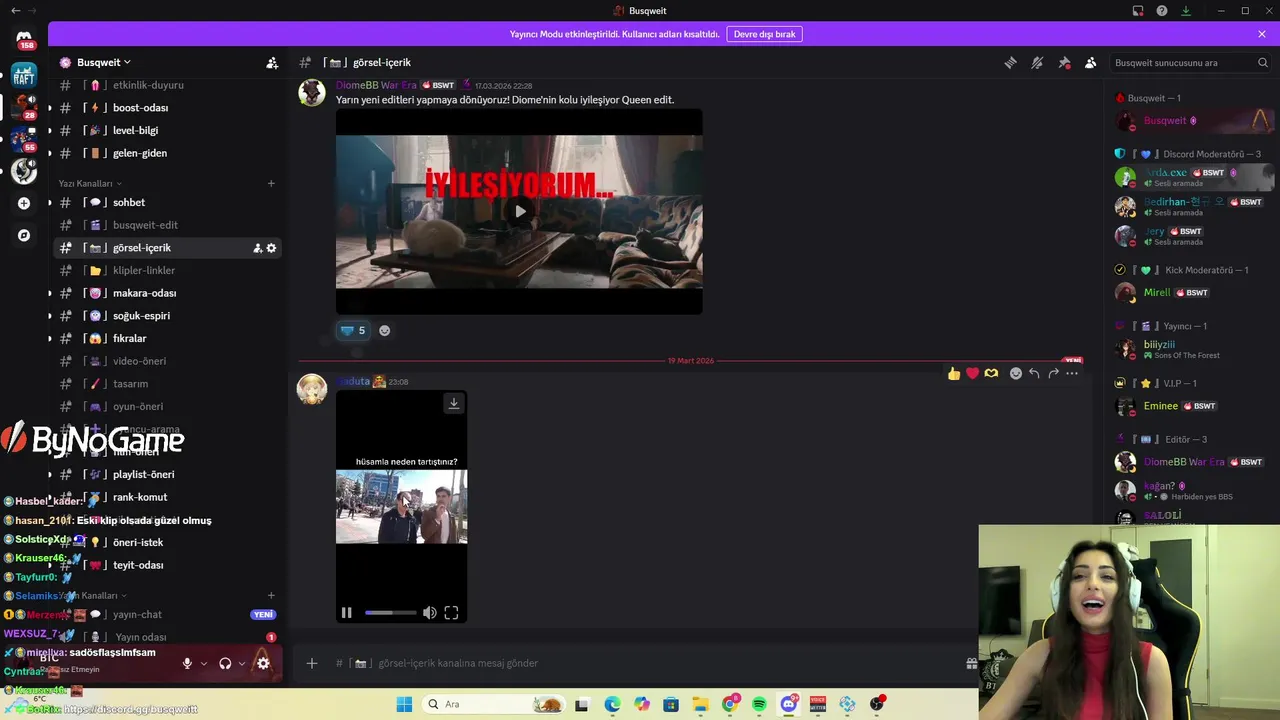
Task: Adjust the video progress slider
Action: pyautogui.click(x=391, y=613)
